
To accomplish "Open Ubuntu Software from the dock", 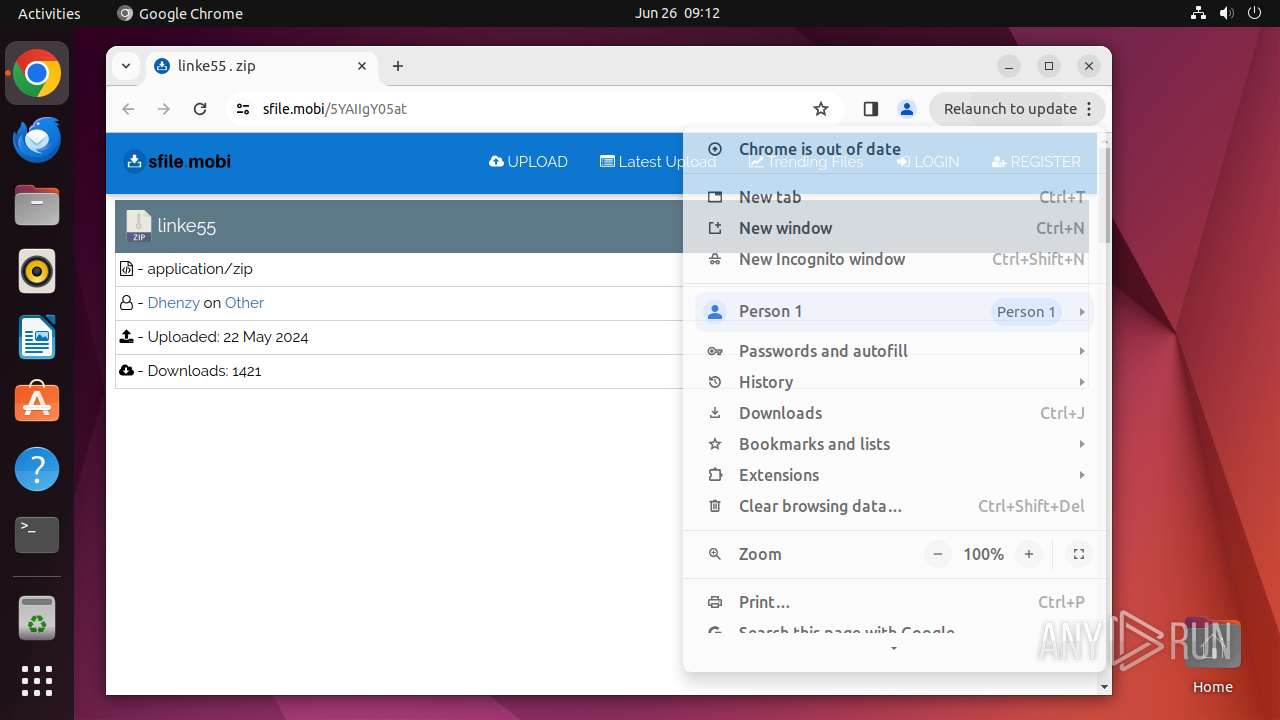I will click(37, 403).
